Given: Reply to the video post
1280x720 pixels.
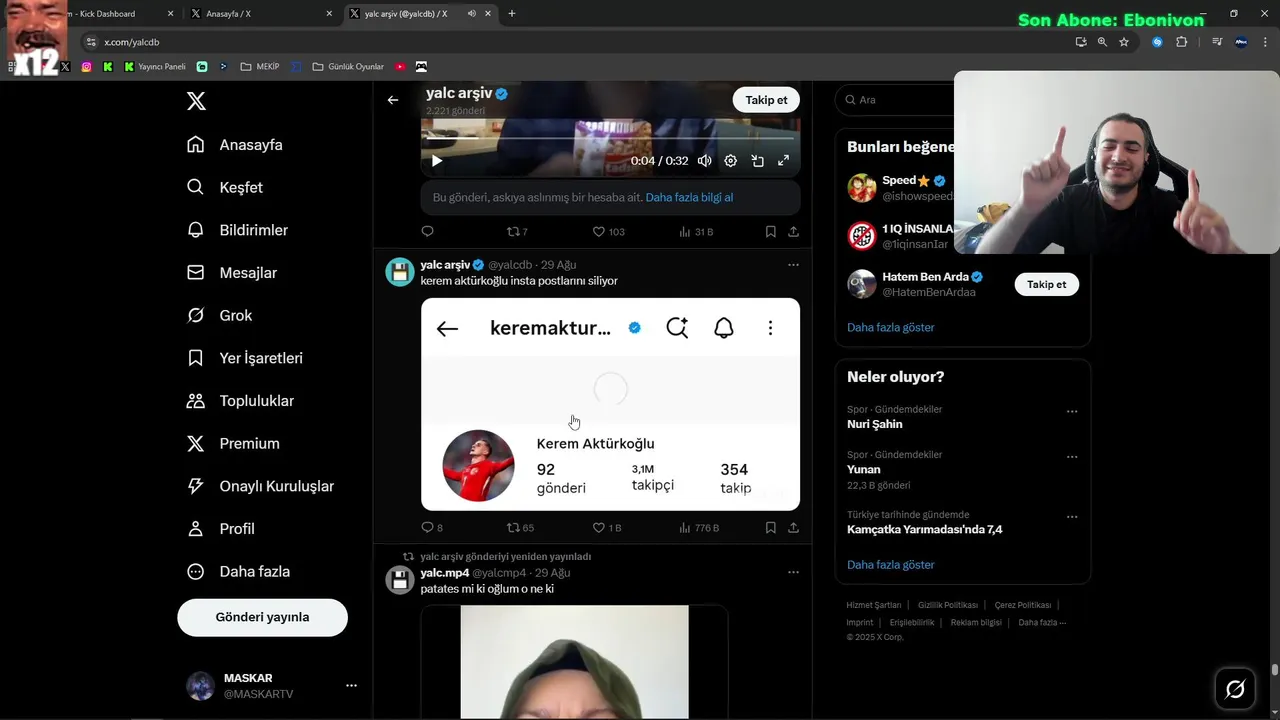Looking at the screenshot, I should (x=427, y=232).
